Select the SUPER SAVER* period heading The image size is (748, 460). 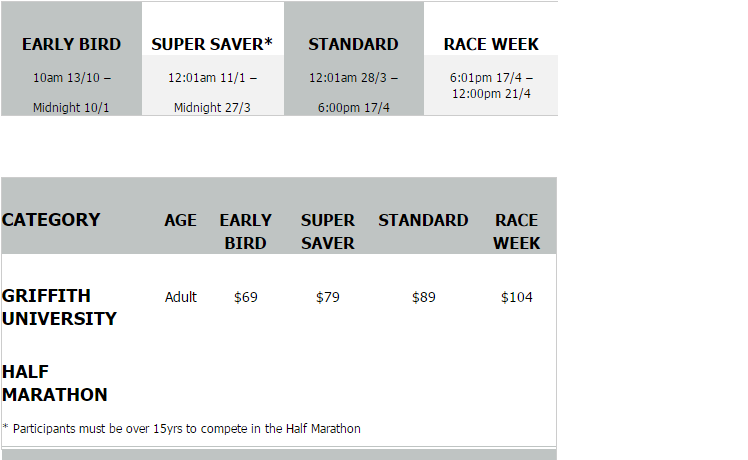point(212,44)
